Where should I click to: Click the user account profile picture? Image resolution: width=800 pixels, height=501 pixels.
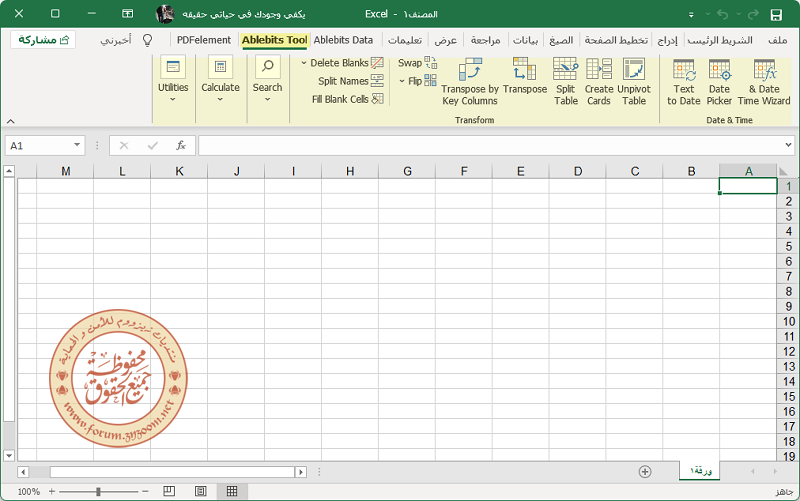[x=165, y=14]
